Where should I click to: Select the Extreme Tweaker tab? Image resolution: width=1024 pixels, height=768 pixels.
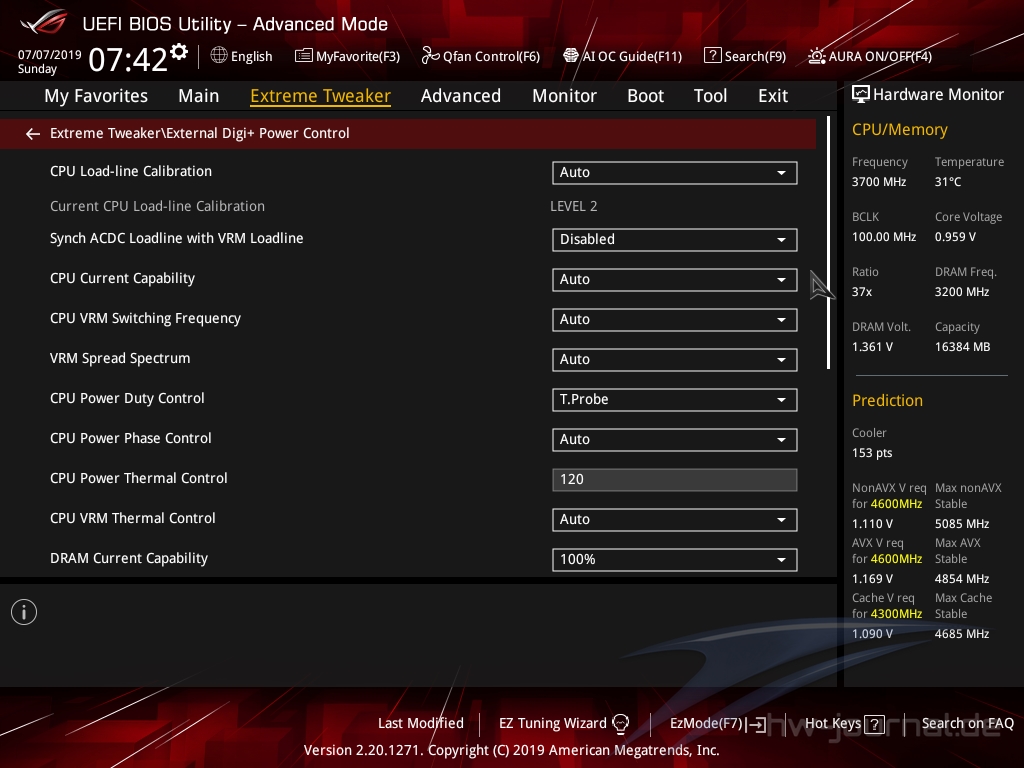click(x=321, y=96)
